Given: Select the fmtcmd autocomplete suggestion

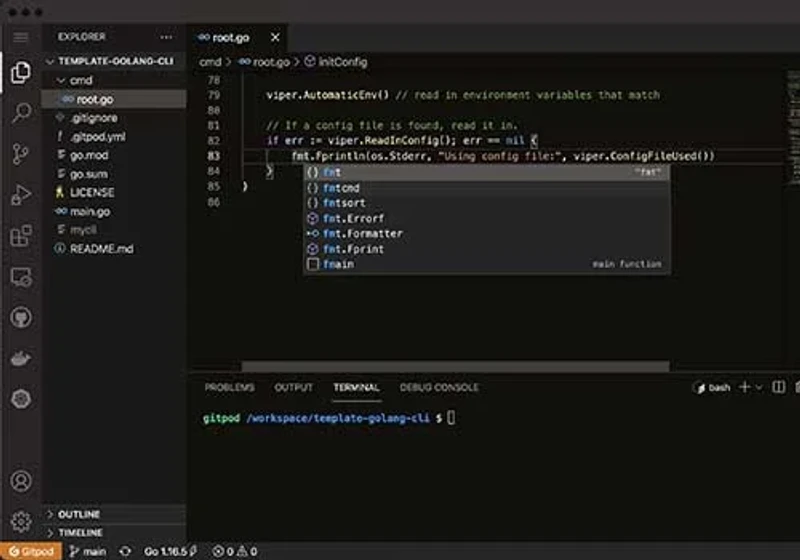Looking at the screenshot, I should point(487,188).
